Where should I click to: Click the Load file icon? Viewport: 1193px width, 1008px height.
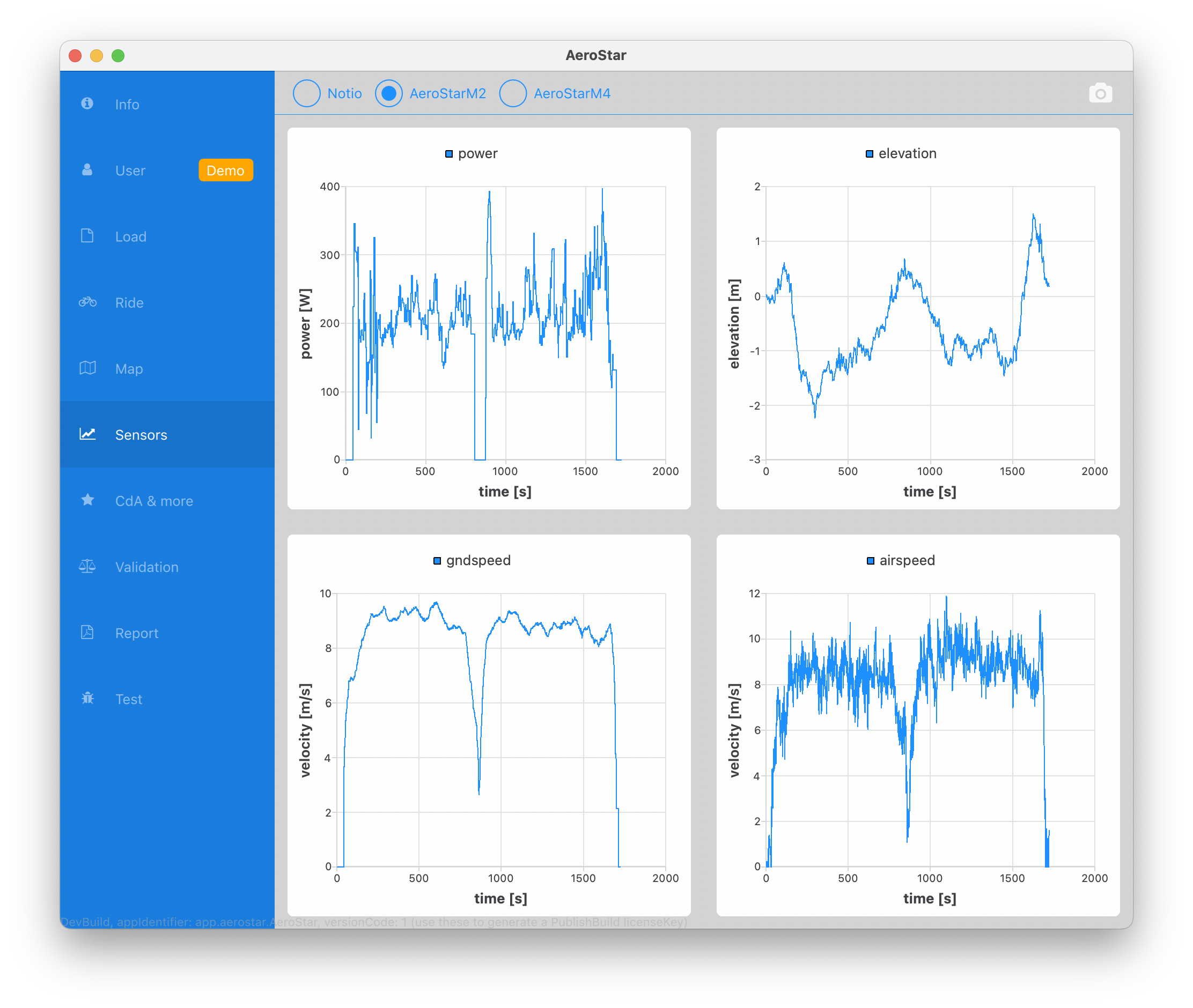click(87, 235)
